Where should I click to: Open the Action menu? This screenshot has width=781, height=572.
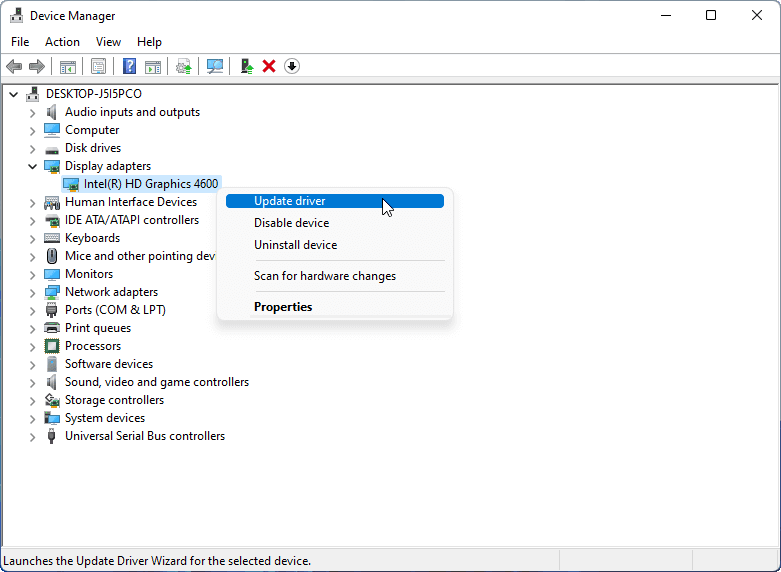click(x=62, y=42)
